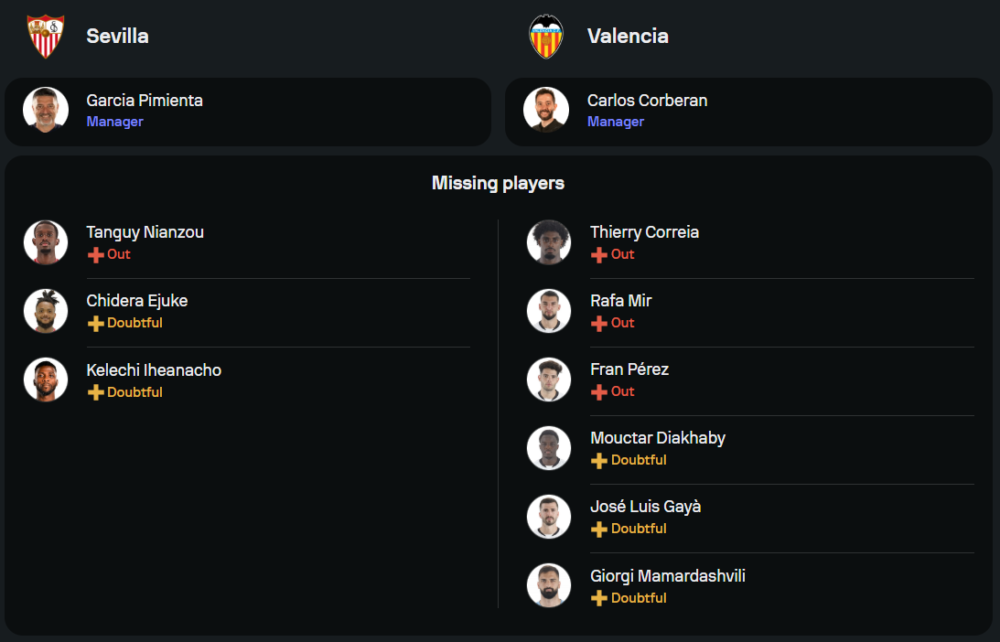The width and height of the screenshot is (1000, 642).
Task: Open Mouctar Diakhaby player name
Action: pos(657,438)
